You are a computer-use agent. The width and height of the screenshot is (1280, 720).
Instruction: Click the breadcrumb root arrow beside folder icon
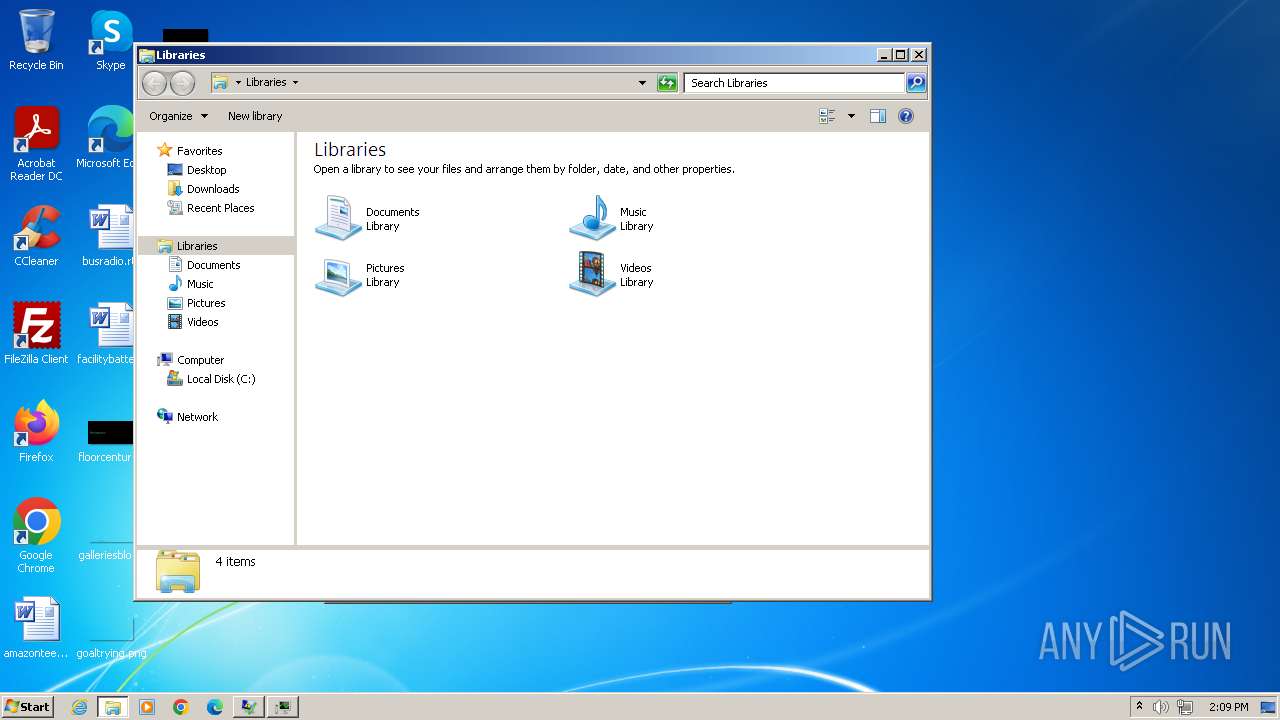point(238,83)
